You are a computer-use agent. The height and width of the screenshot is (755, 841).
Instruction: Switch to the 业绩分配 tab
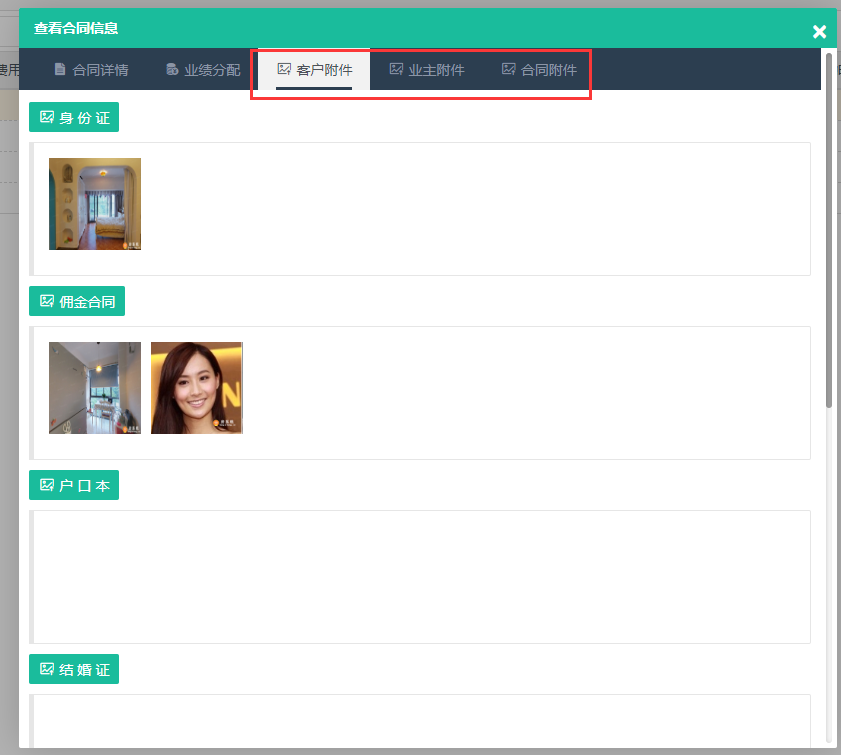coord(203,70)
